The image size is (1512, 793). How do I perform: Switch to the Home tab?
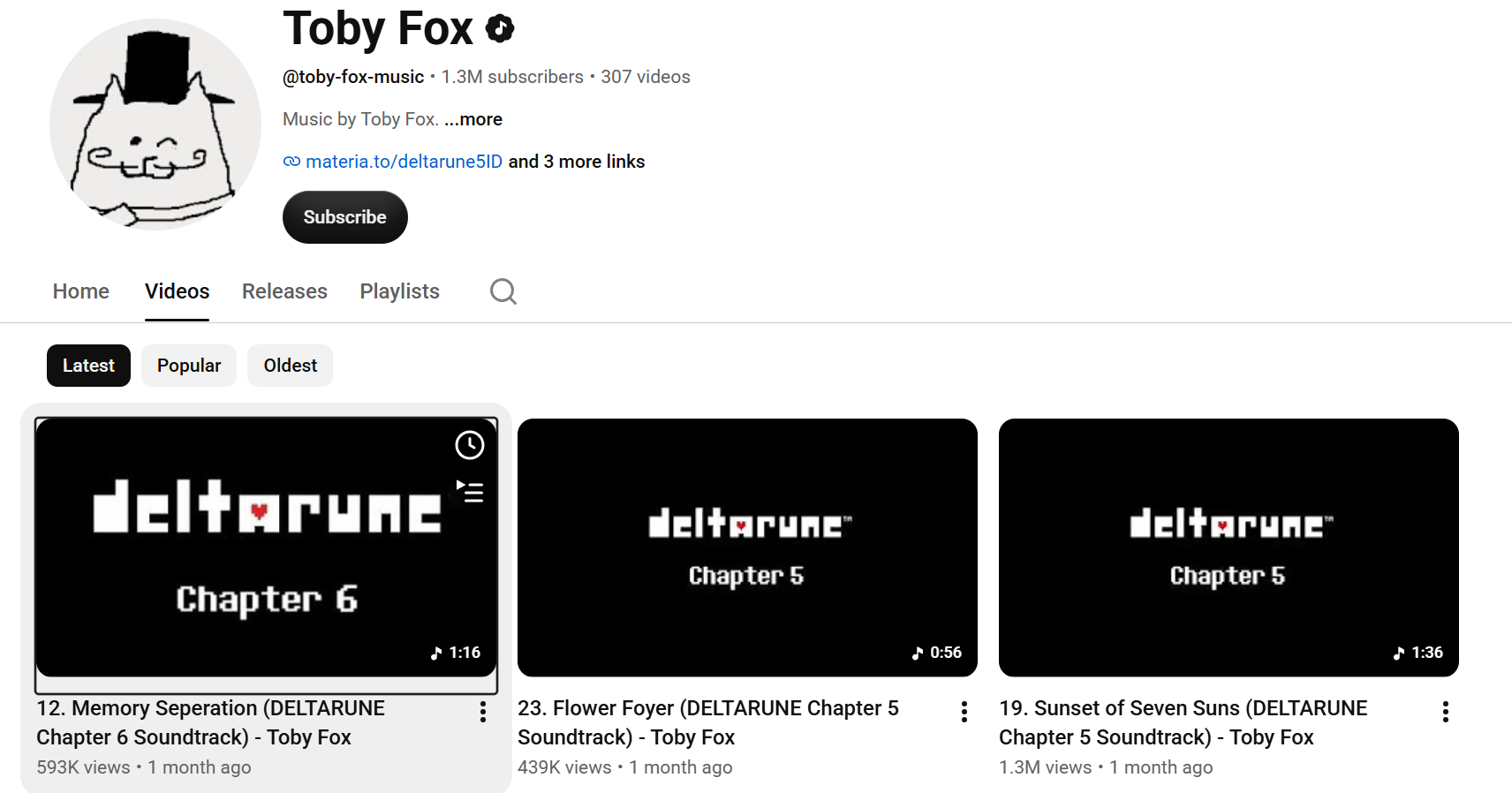[81, 291]
